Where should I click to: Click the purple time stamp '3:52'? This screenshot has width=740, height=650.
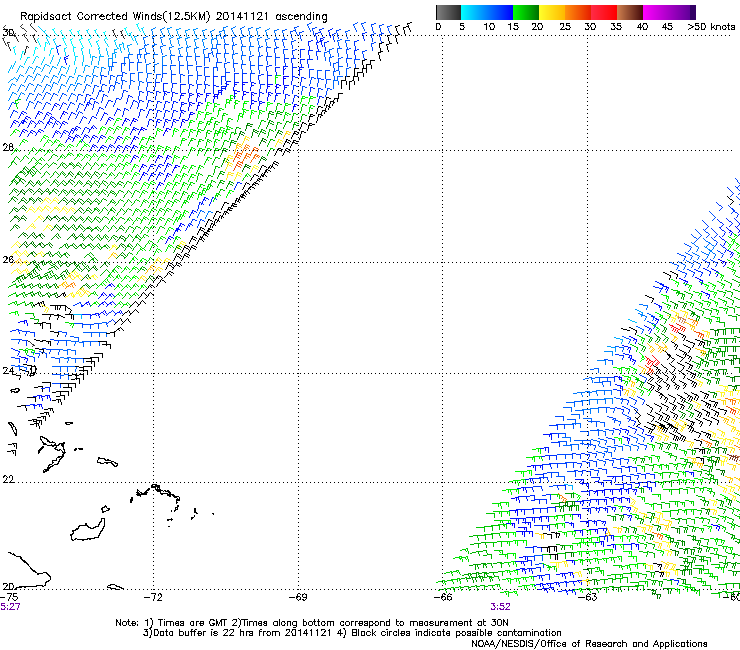(x=500, y=607)
